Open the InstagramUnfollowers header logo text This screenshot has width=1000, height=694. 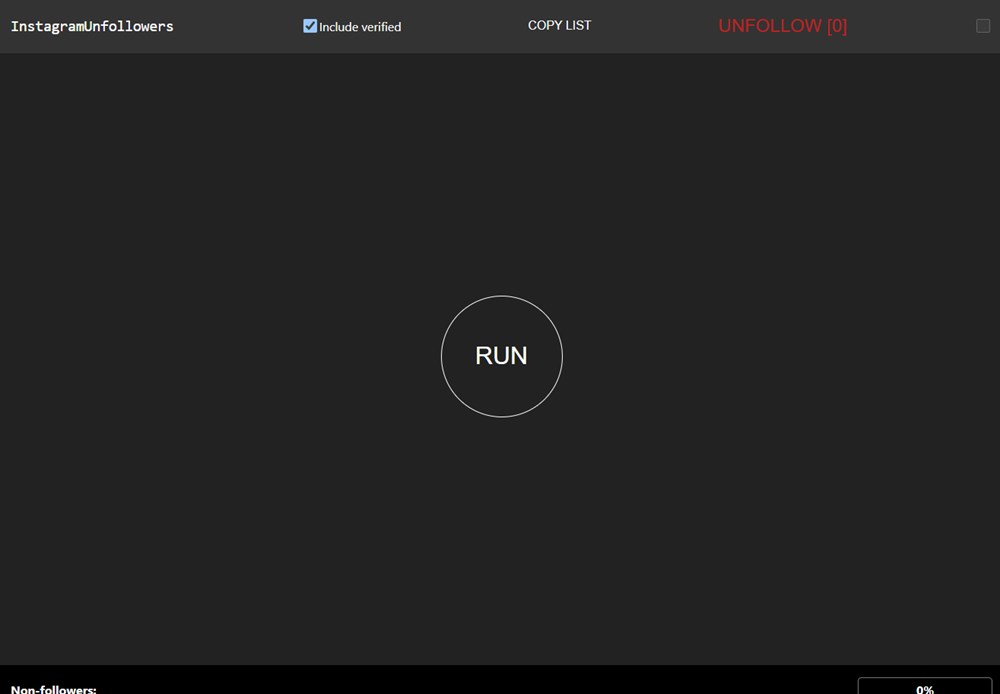coord(92,26)
